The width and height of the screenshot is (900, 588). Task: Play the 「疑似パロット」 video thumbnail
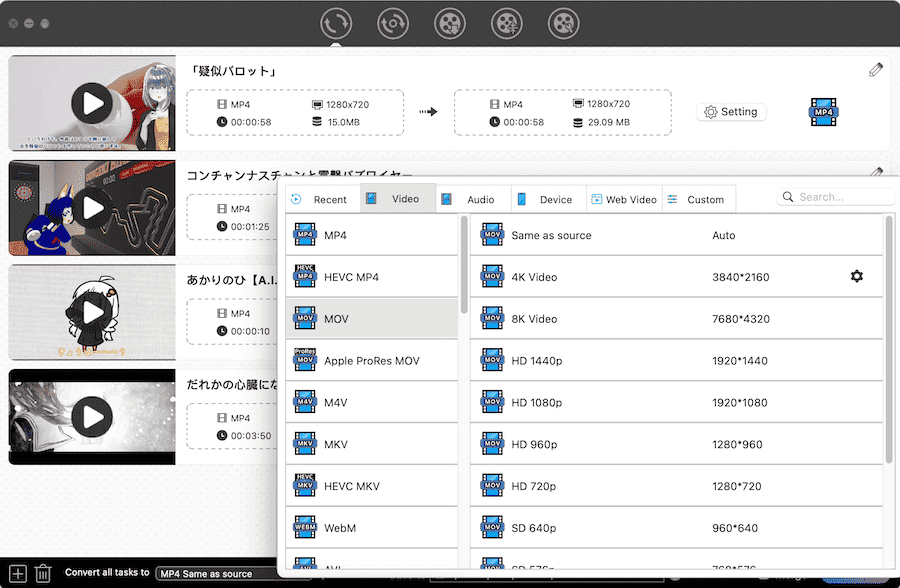[x=92, y=103]
